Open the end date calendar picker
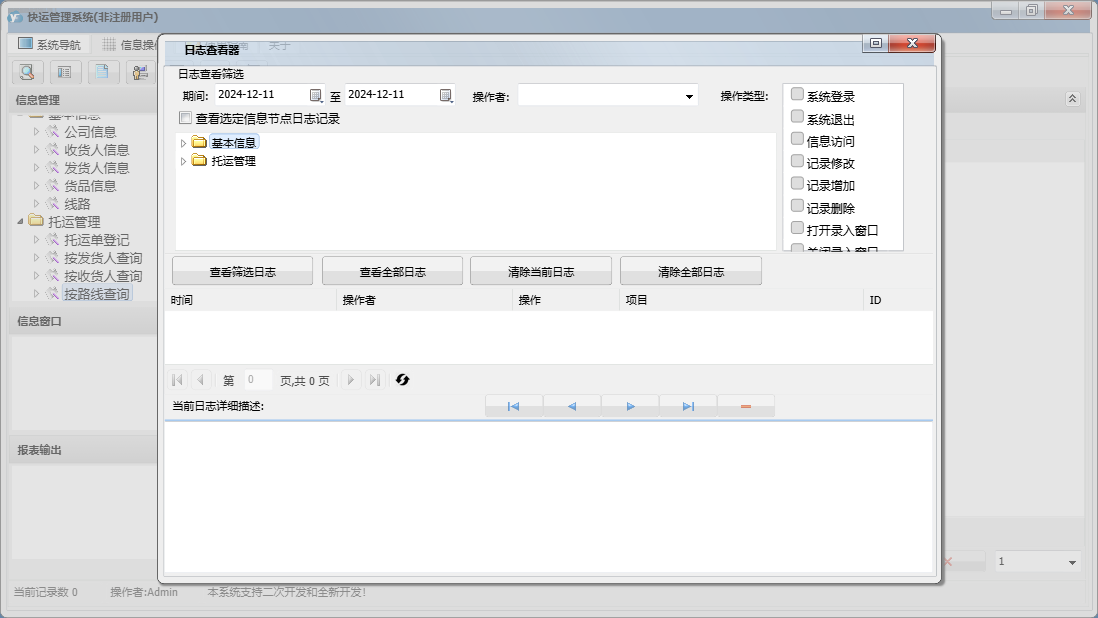1098x618 pixels. 446,95
